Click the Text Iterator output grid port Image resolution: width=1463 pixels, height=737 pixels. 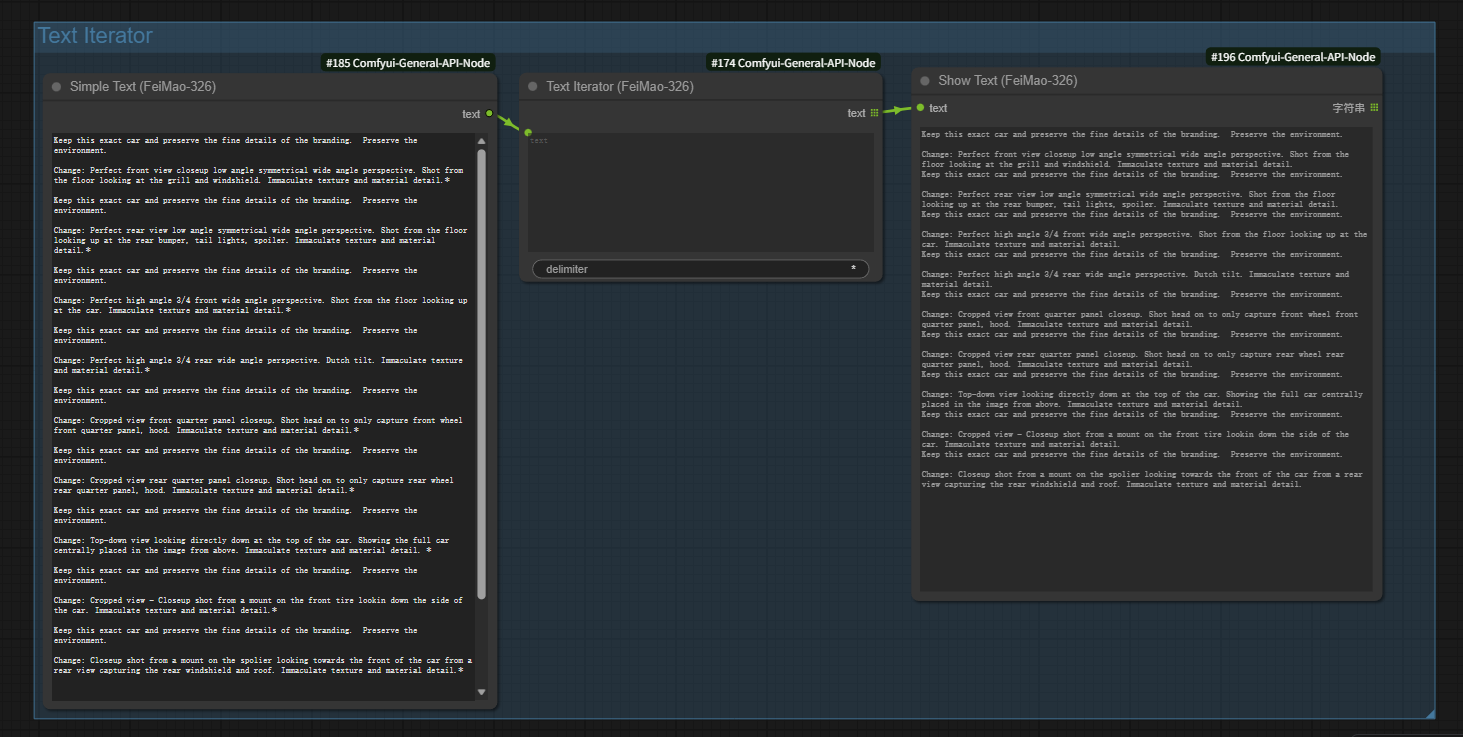click(x=875, y=113)
